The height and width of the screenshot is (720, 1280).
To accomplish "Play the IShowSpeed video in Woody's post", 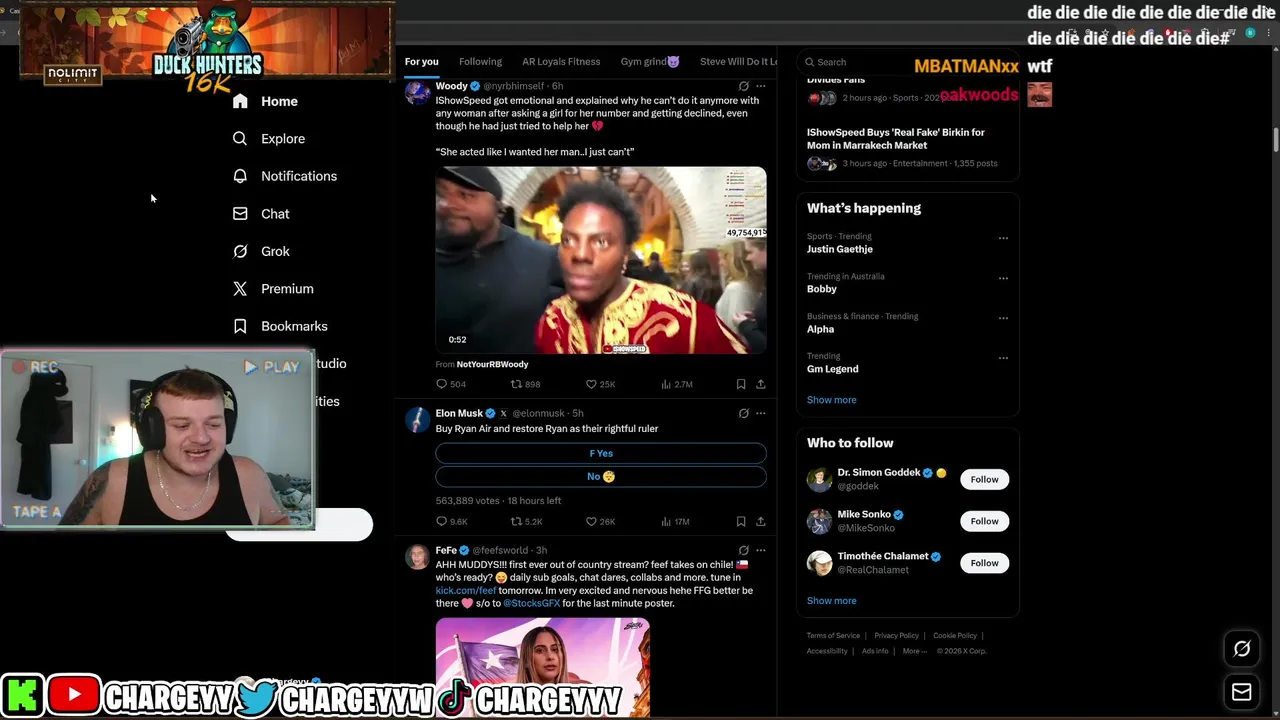I will click(x=601, y=260).
